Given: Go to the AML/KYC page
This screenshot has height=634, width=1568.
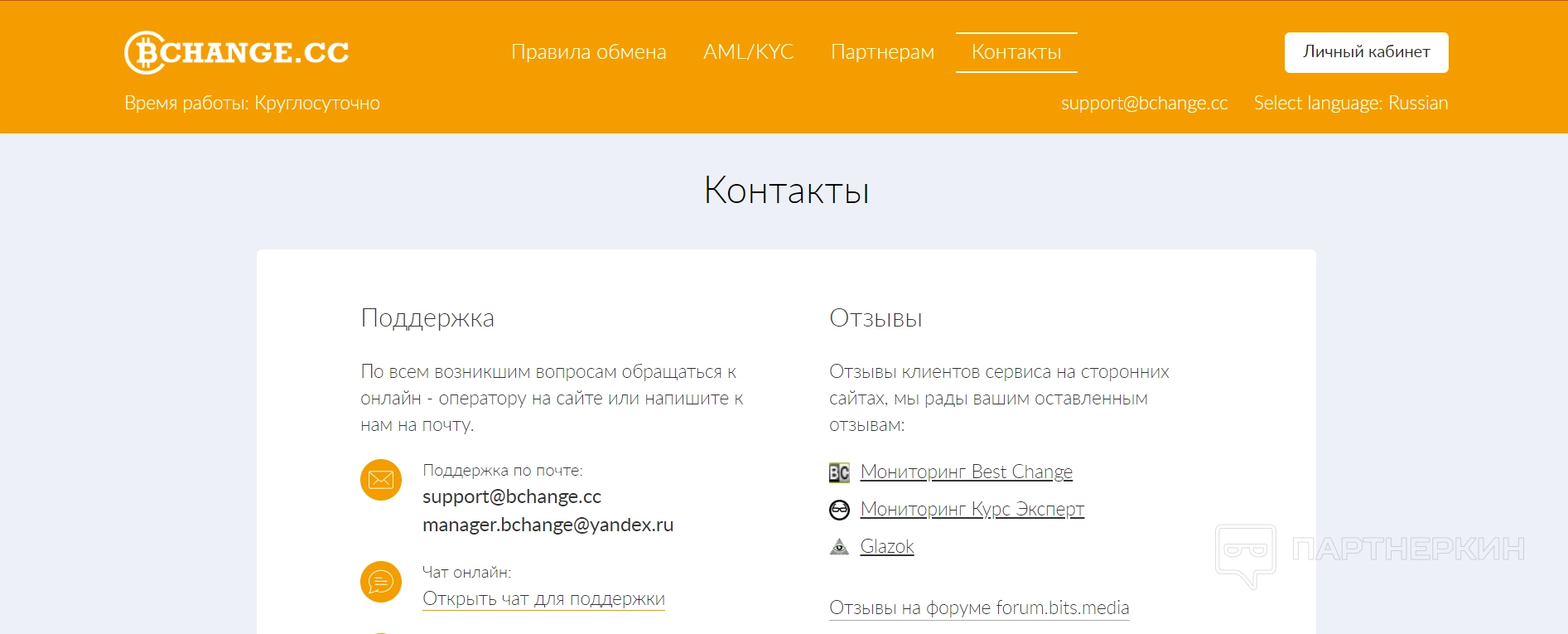Looking at the screenshot, I should point(748,52).
